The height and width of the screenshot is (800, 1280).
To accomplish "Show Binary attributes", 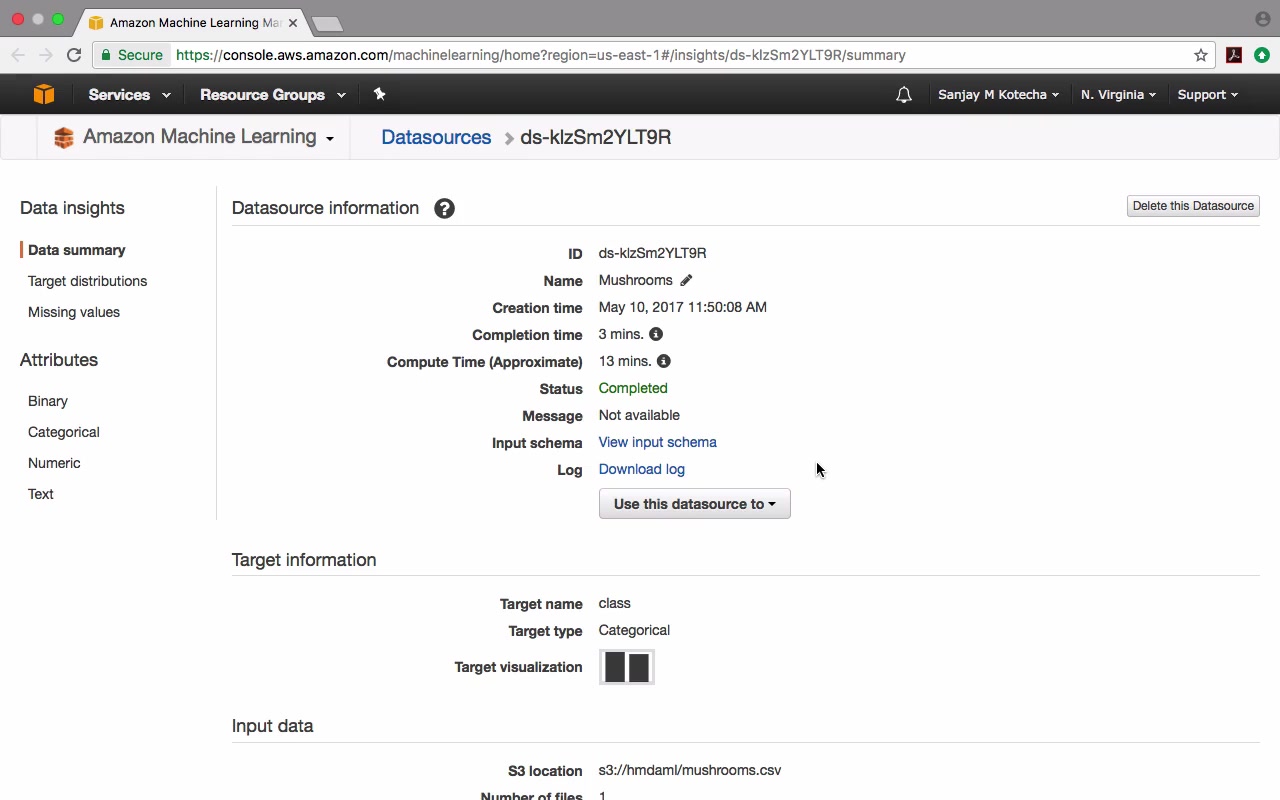I will pyautogui.click(x=48, y=401).
